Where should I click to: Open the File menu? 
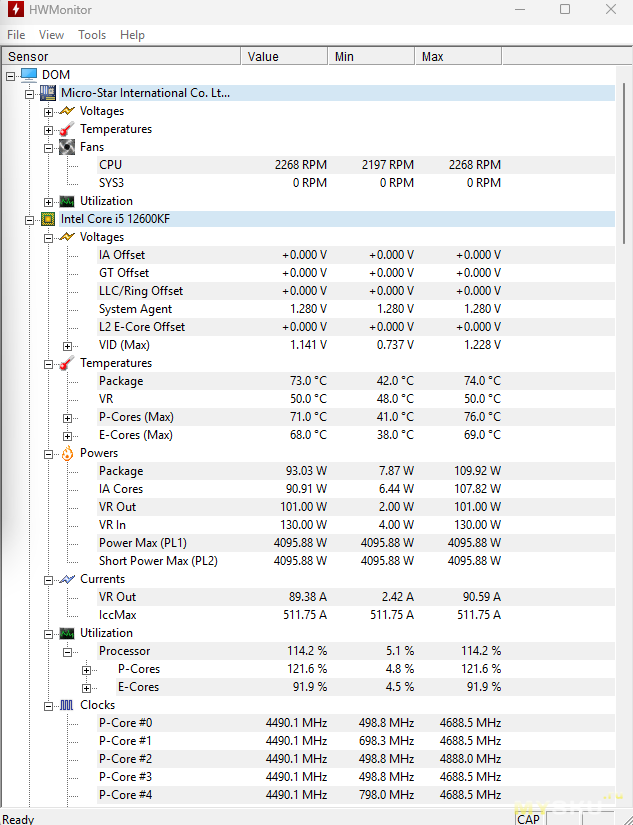click(16, 35)
